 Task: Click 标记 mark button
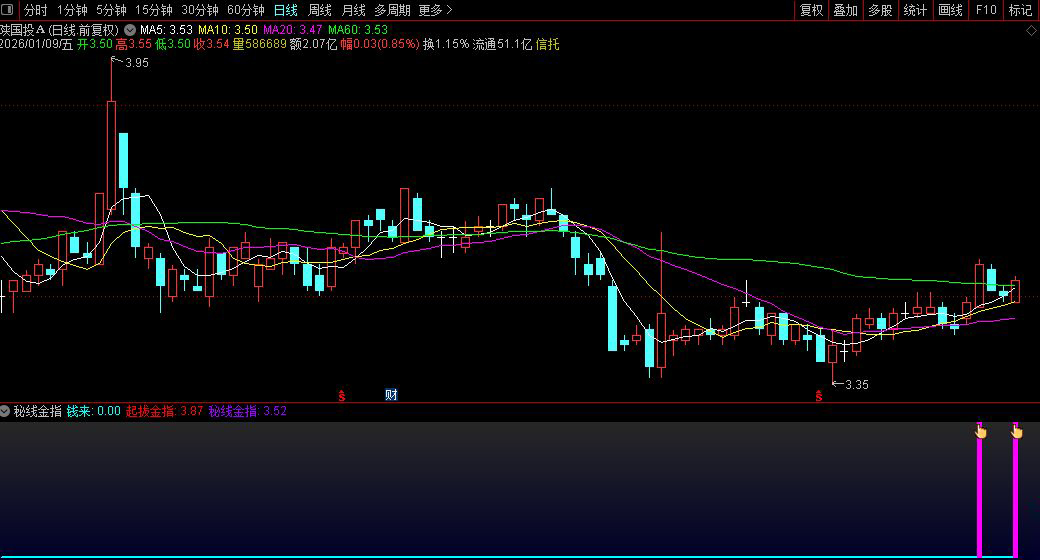coord(1020,10)
